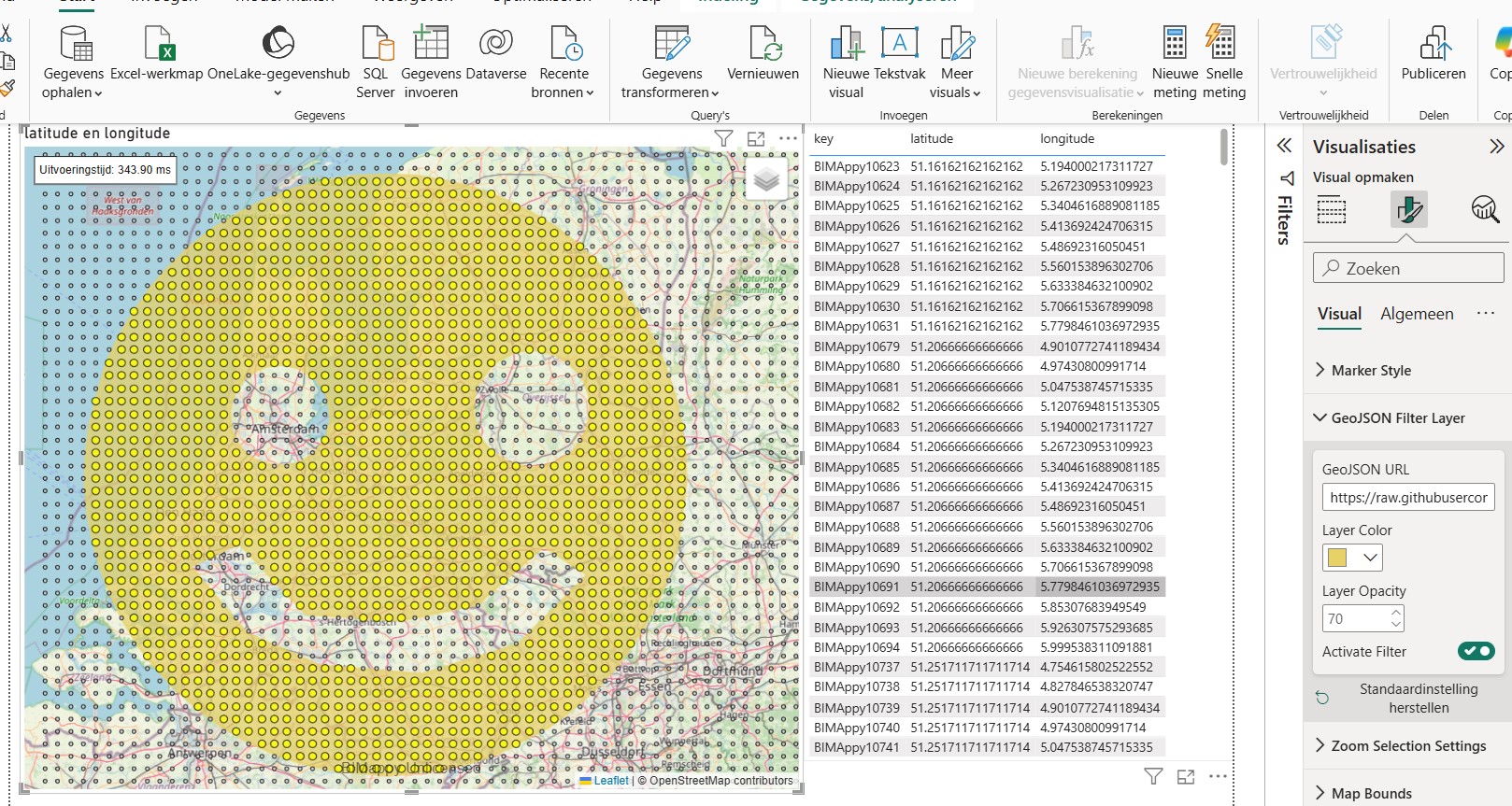Open more options above the map visual
The width and height of the screenshot is (1512, 806).
[x=789, y=138]
